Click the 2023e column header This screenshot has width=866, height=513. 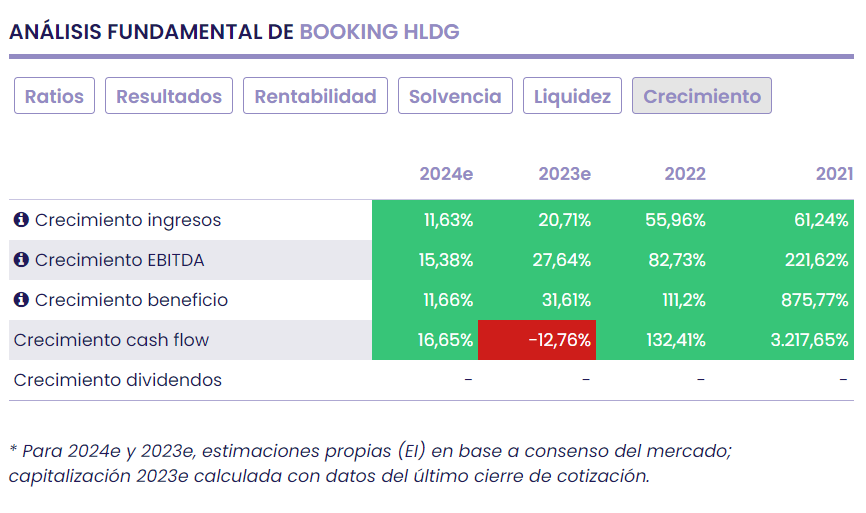[x=564, y=174]
